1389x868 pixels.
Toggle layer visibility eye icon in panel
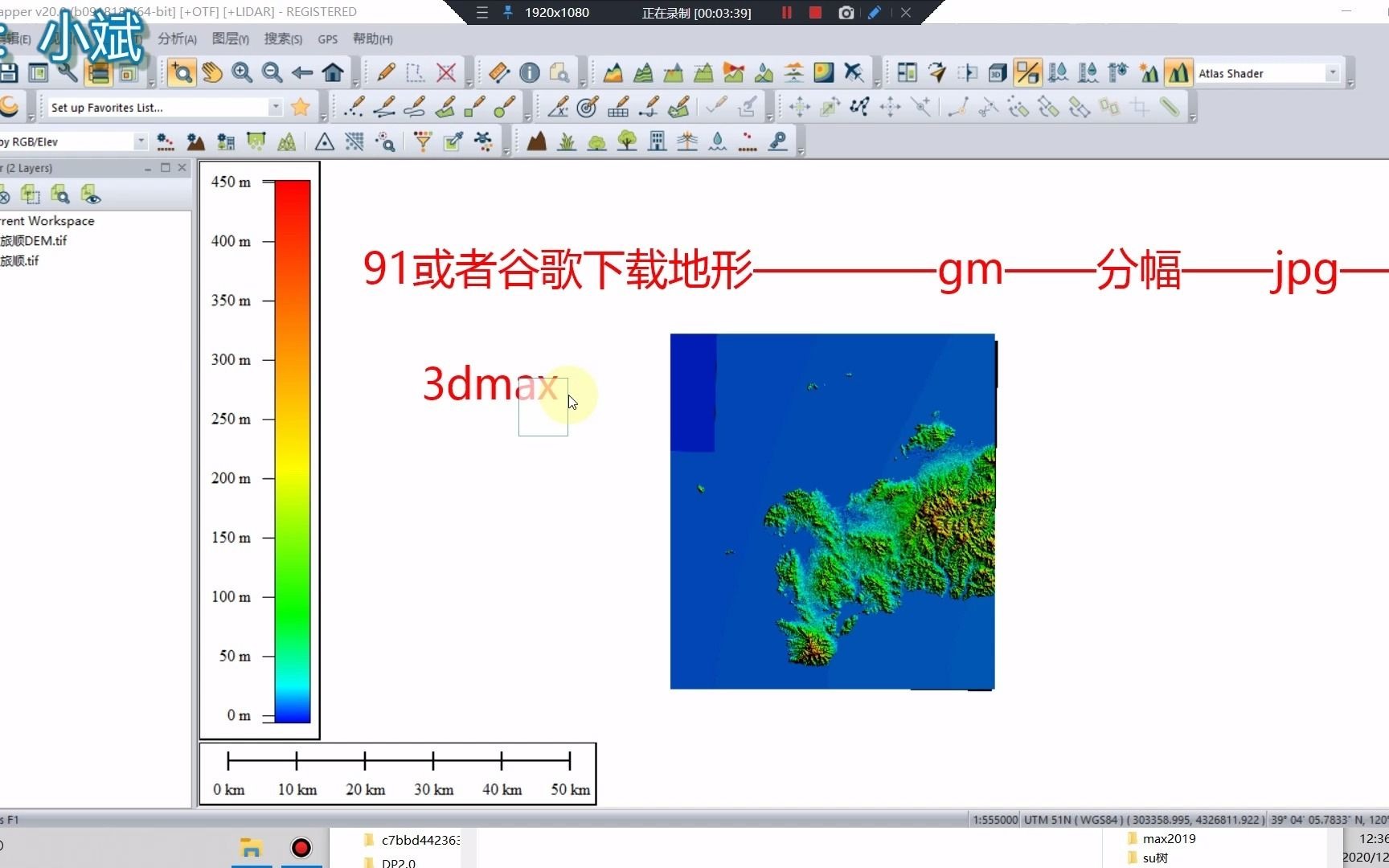pyautogui.click(x=91, y=194)
